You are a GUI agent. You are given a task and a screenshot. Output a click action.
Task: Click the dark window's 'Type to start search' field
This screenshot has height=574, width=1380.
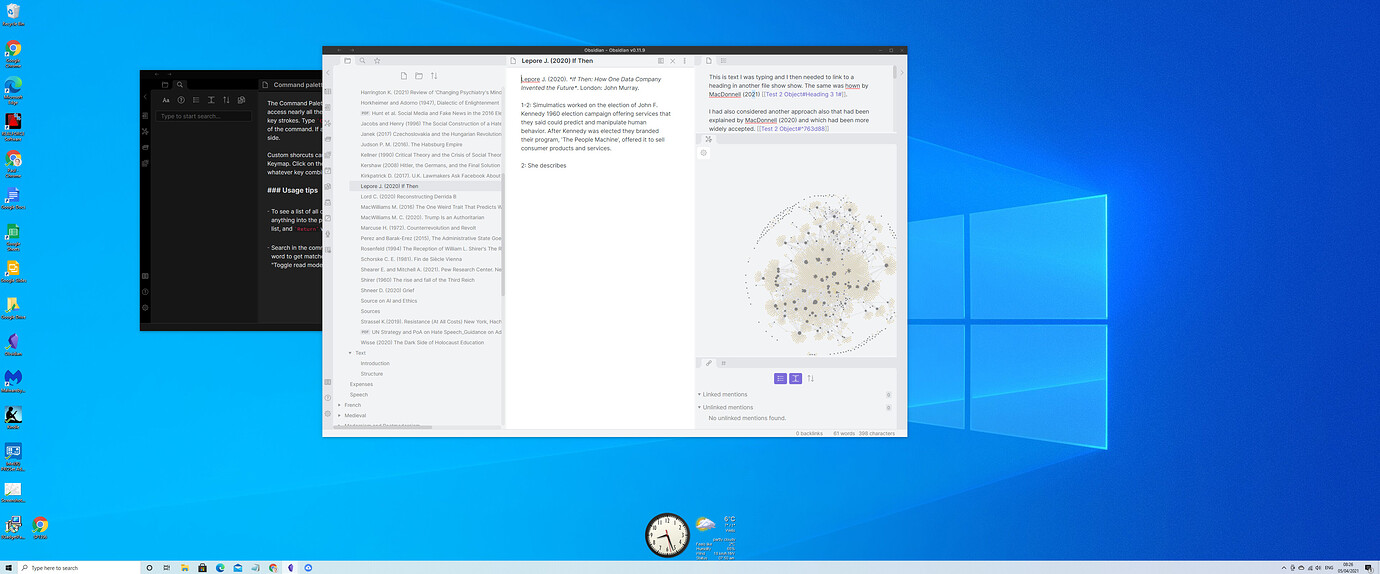coord(204,116)
